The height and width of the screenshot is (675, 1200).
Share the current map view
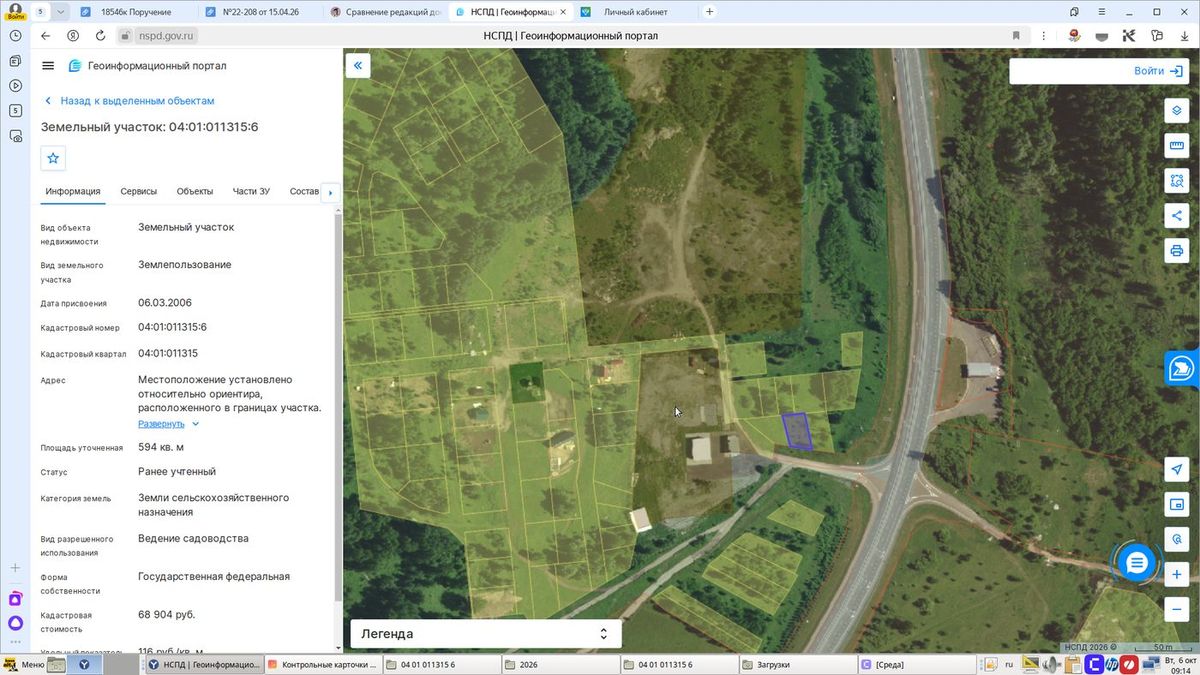pos(1176,215)
